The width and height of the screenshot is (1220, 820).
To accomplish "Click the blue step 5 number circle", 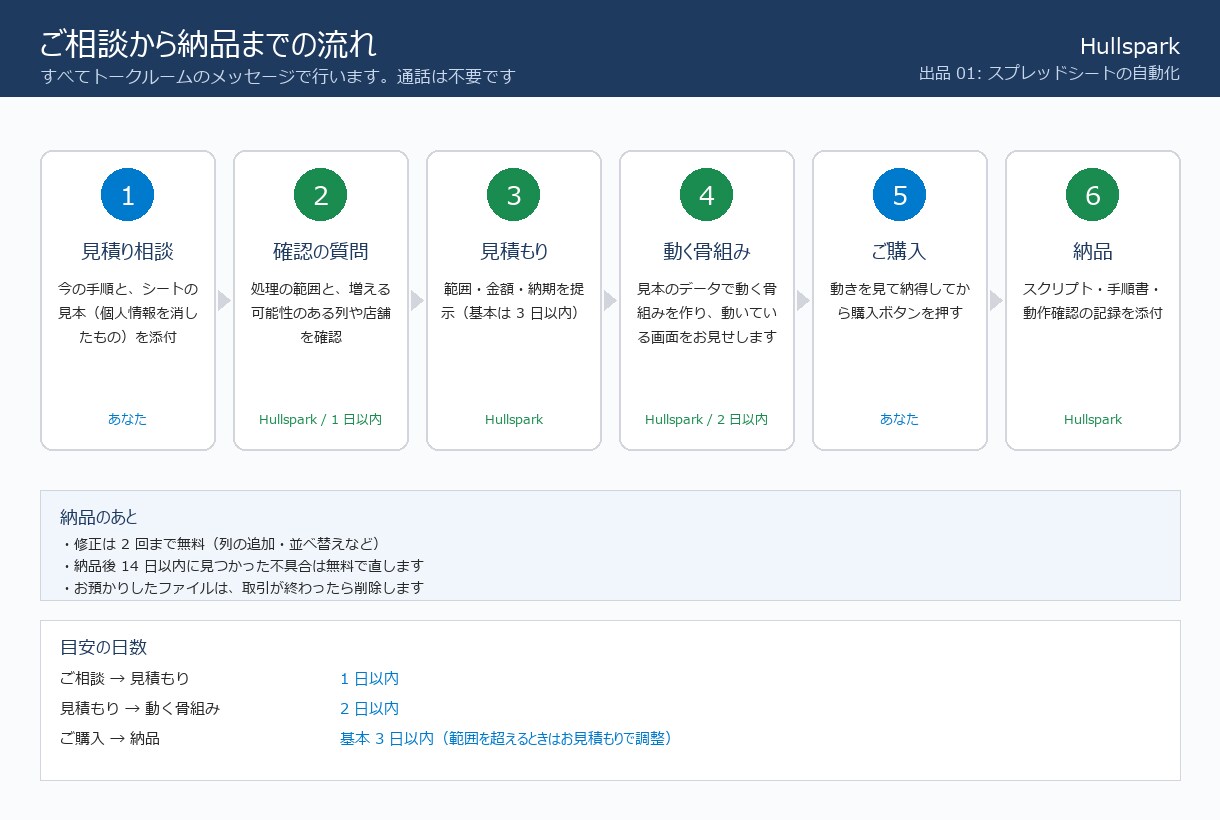I will tap(900, 195).
